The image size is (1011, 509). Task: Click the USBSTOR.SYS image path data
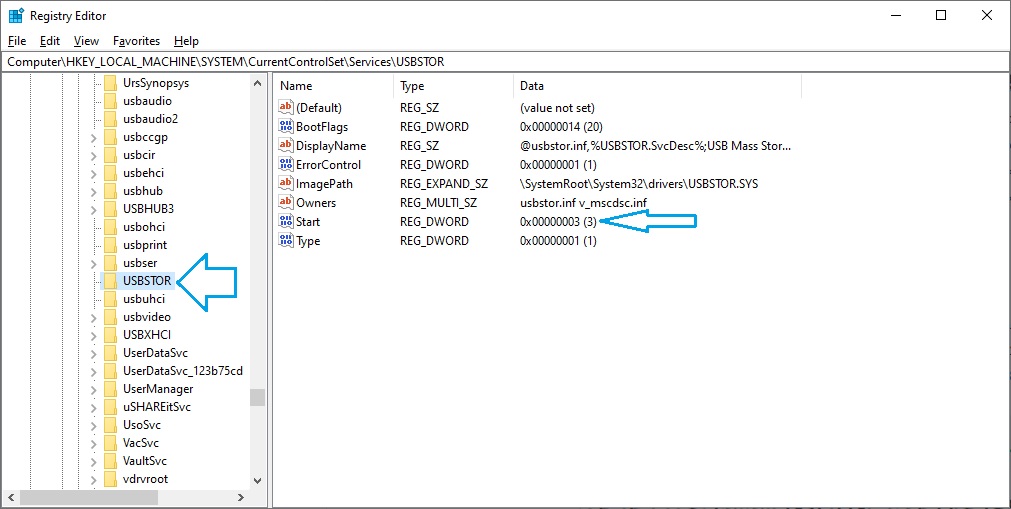(639, 184)
